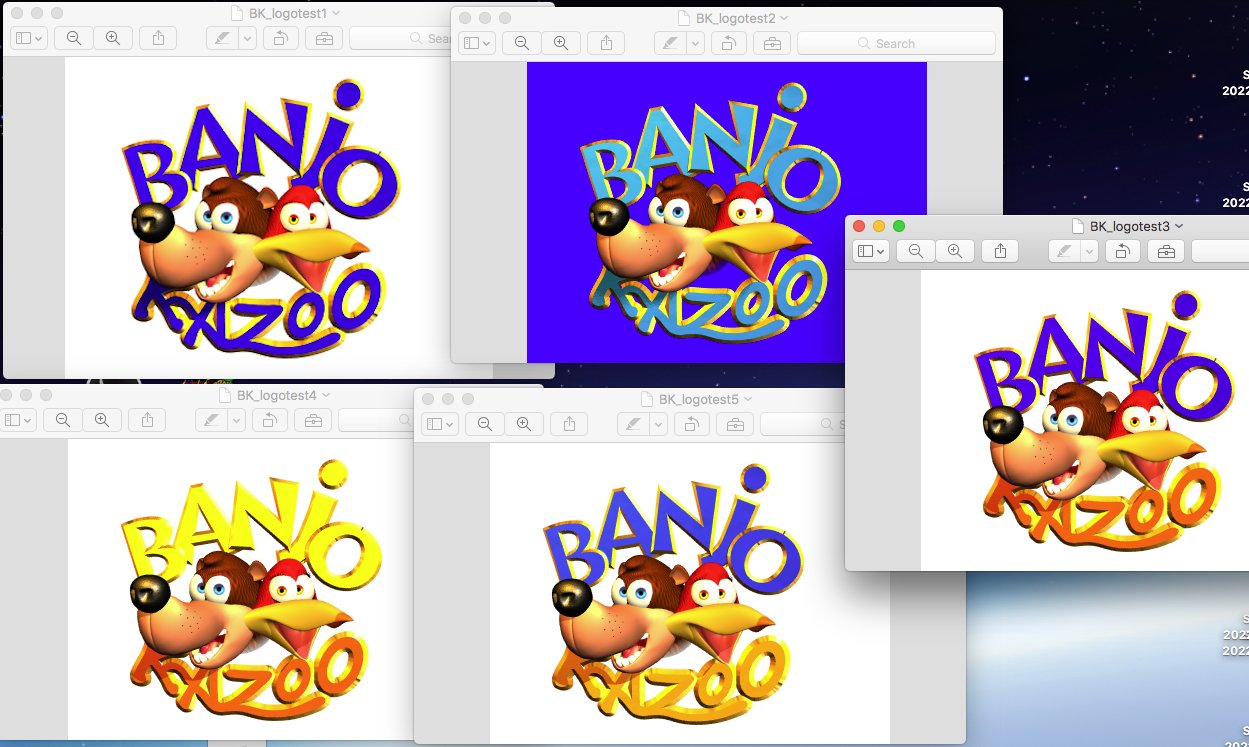Open the BK_logotest3 title bar document menu
Screen dimensions: 1249x747
pos(1178,226)
